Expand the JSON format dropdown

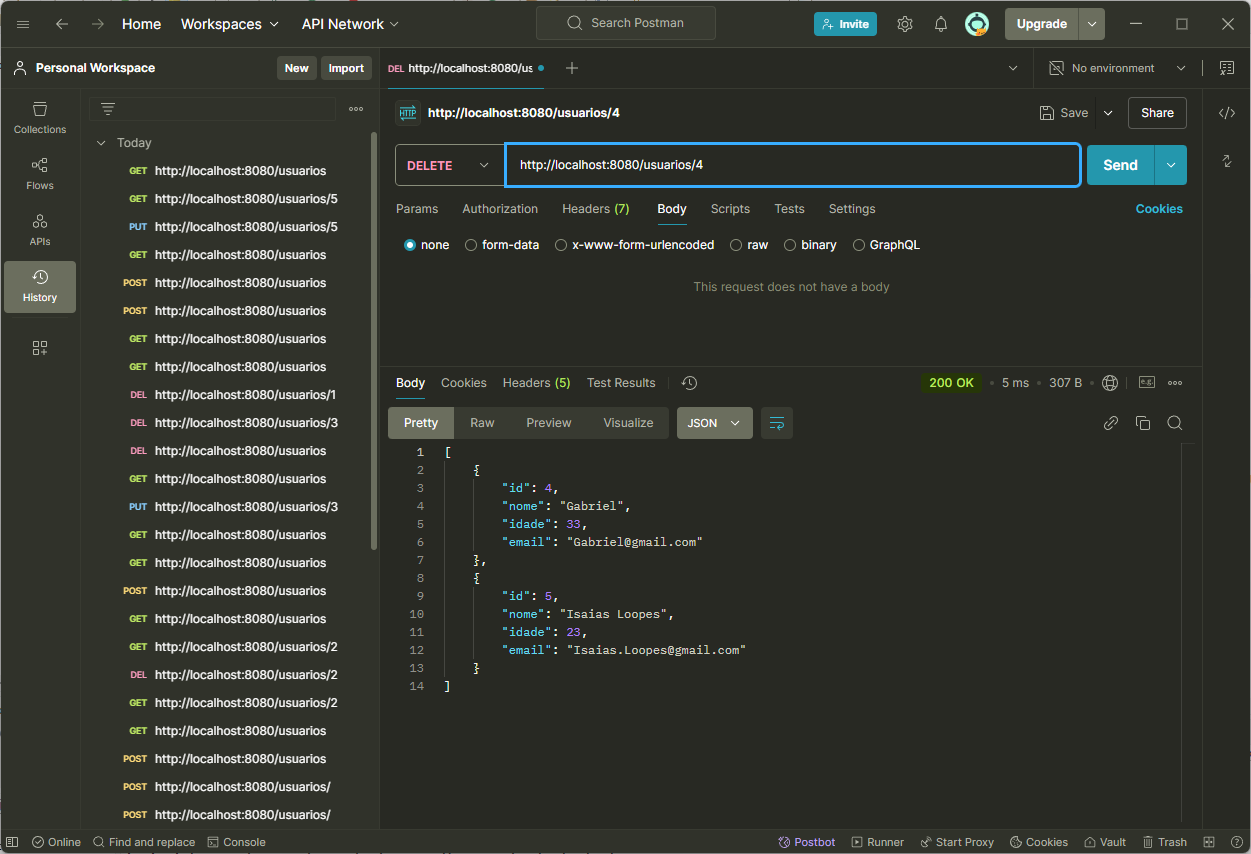(x=714, y=423)
